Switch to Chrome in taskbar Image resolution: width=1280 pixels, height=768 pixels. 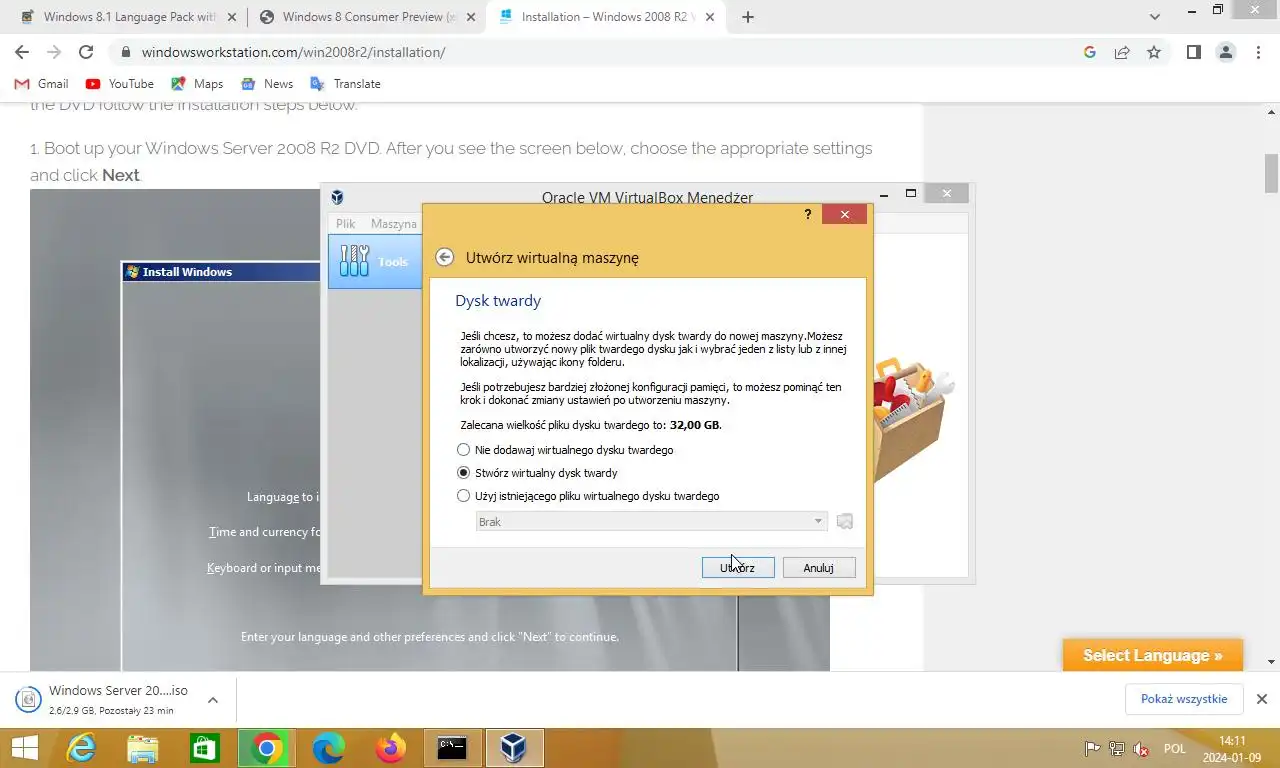click(267, 748)
